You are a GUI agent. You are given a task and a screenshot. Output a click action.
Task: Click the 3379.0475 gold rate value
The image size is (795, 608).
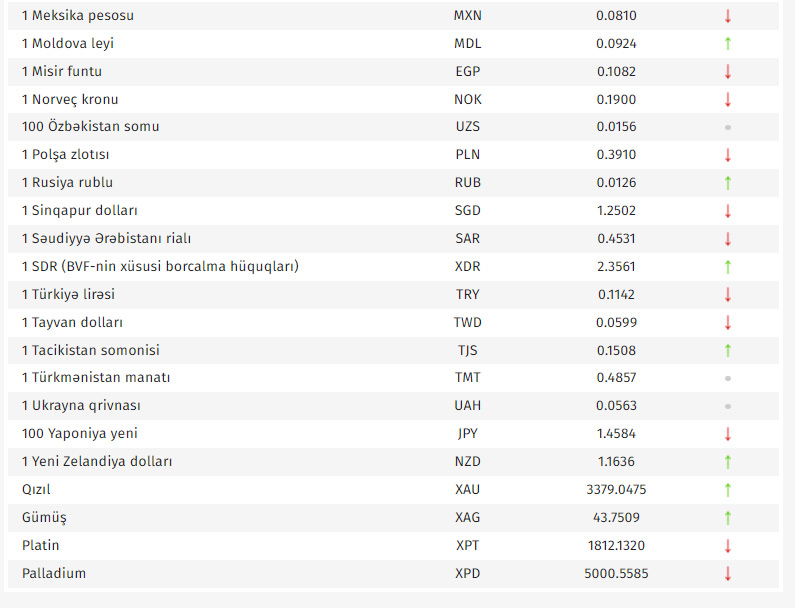[x=614, y=490]
